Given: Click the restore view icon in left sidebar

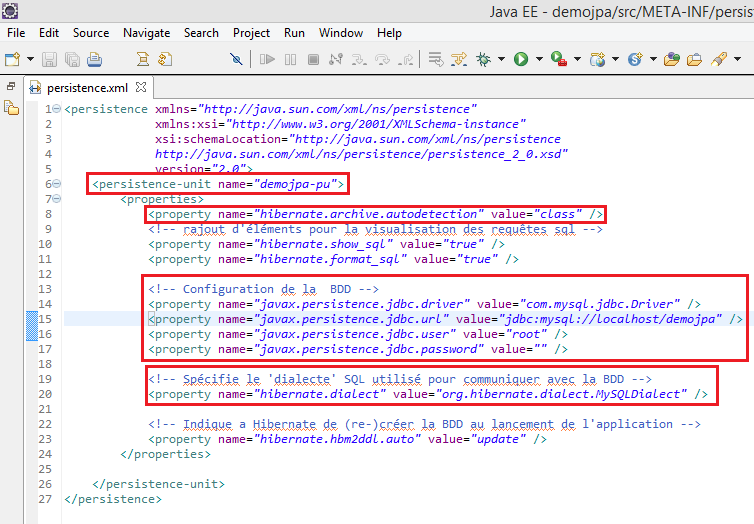Looking at the screenshot, I should pos(11,87).
